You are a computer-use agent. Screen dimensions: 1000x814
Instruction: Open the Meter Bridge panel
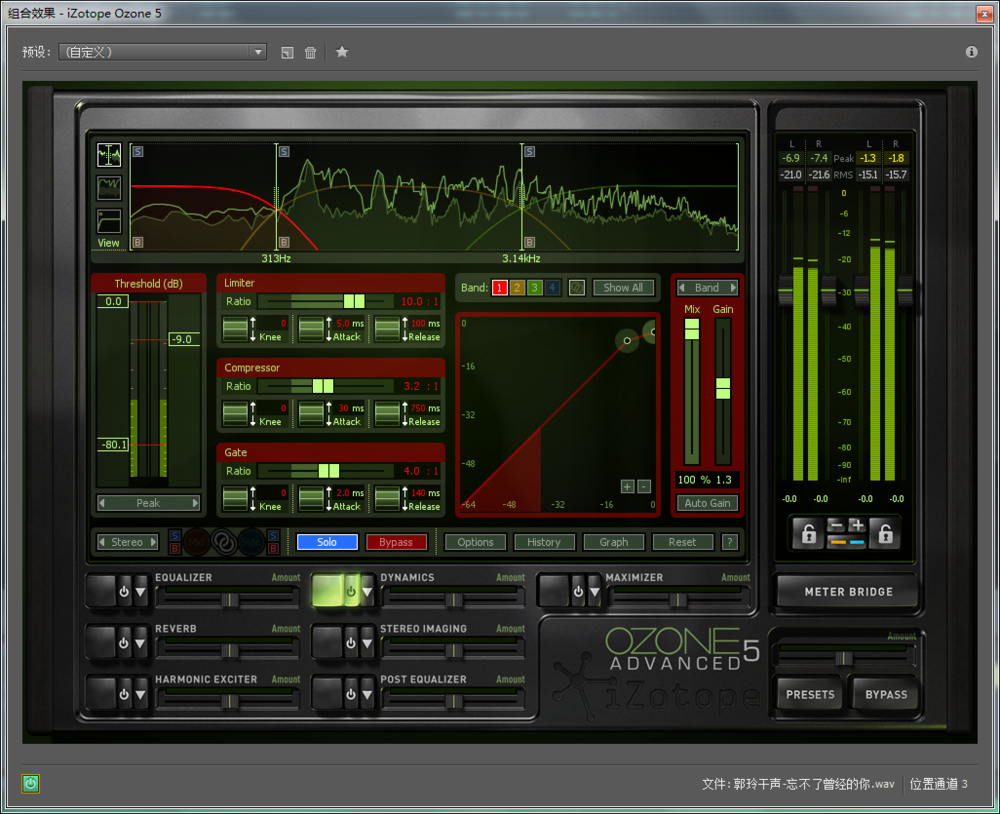tap(848, 592)
